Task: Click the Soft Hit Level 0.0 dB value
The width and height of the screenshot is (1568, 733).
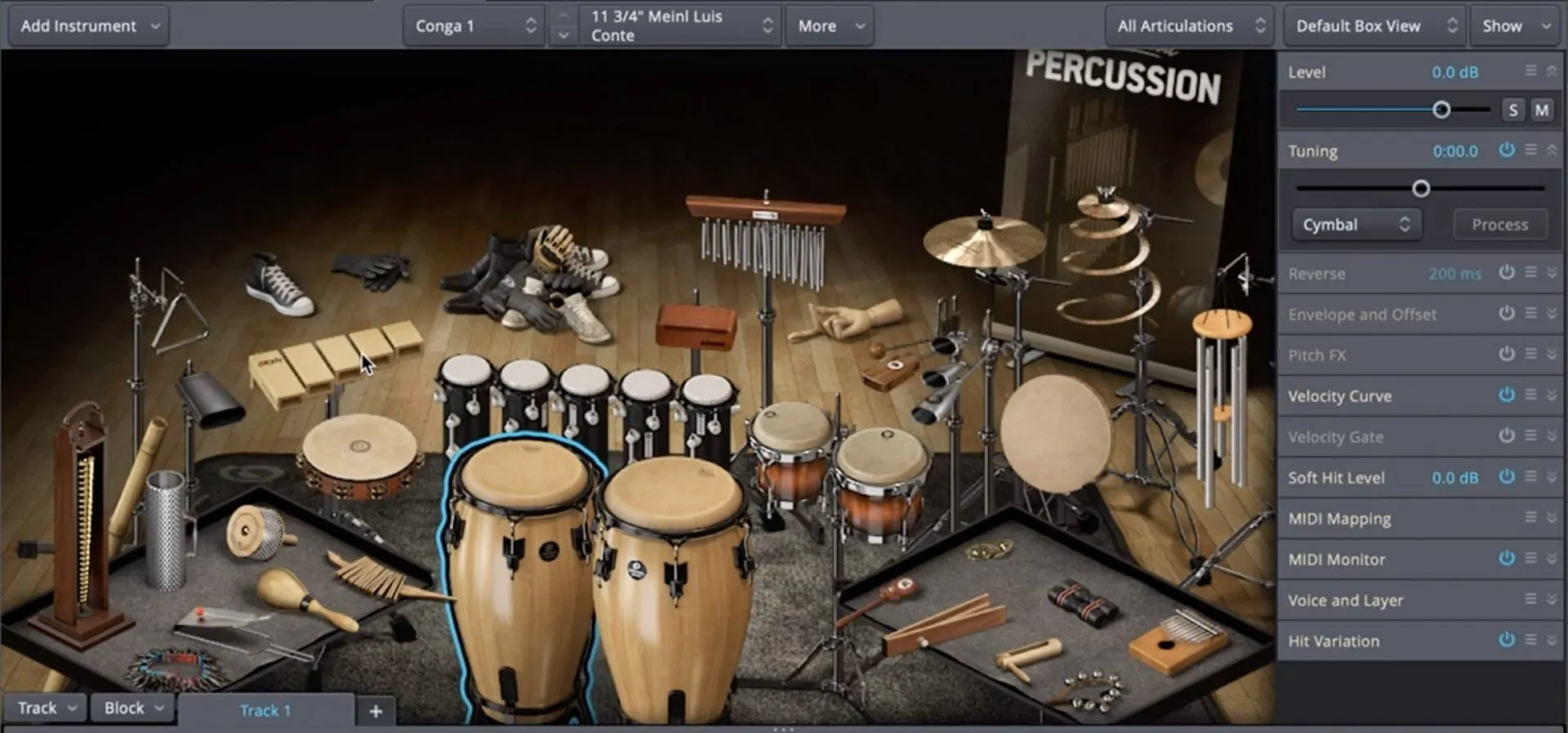Action: (x=1454, y=478)
